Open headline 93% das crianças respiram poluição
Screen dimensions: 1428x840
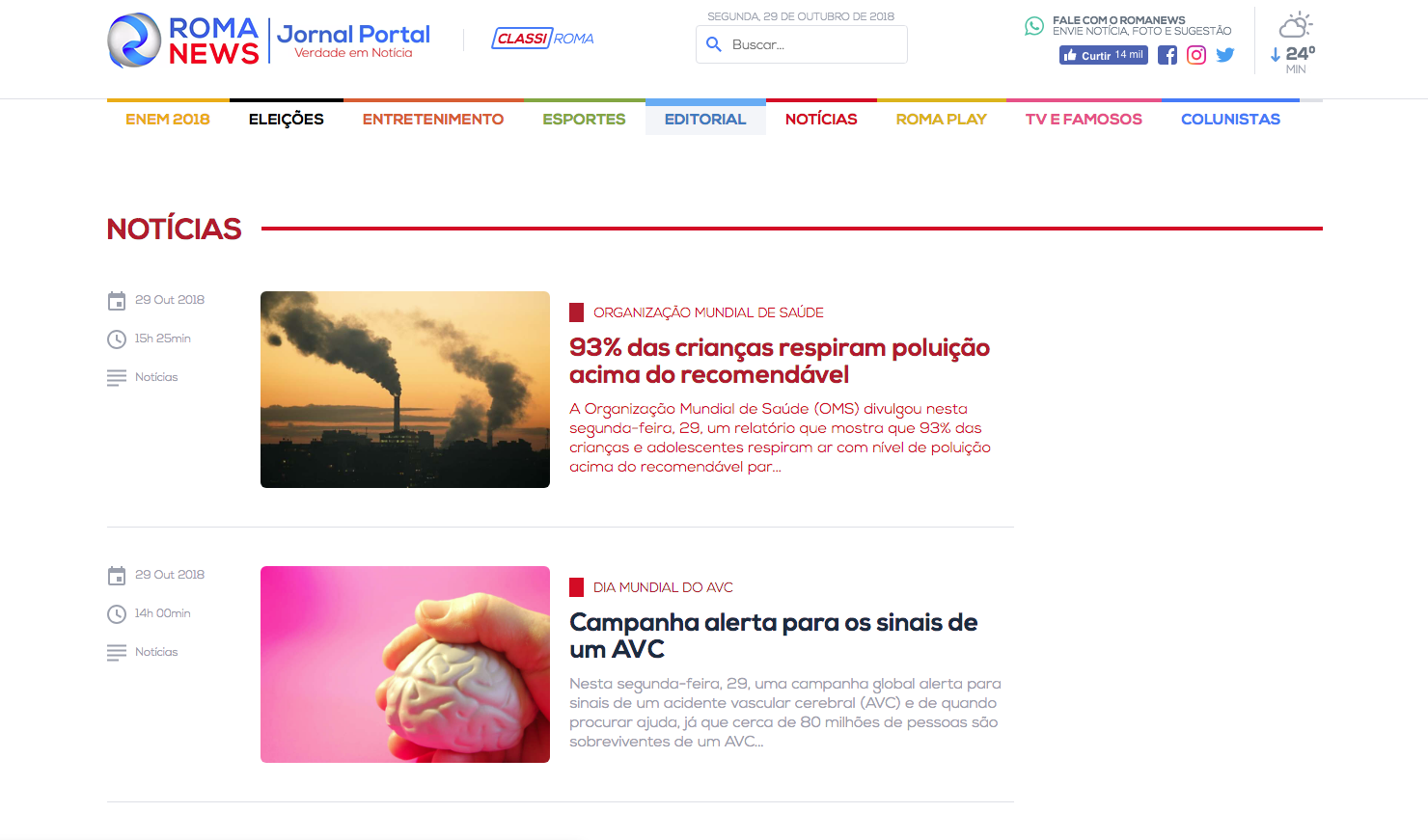pos(780,361)
